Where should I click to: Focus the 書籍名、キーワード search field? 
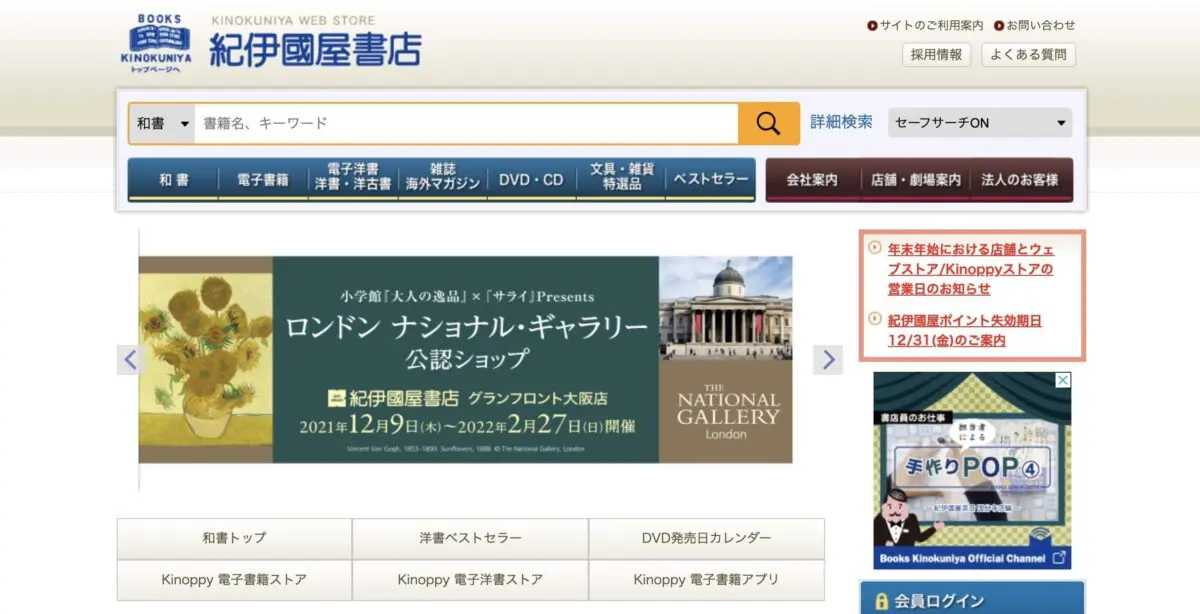466,123
